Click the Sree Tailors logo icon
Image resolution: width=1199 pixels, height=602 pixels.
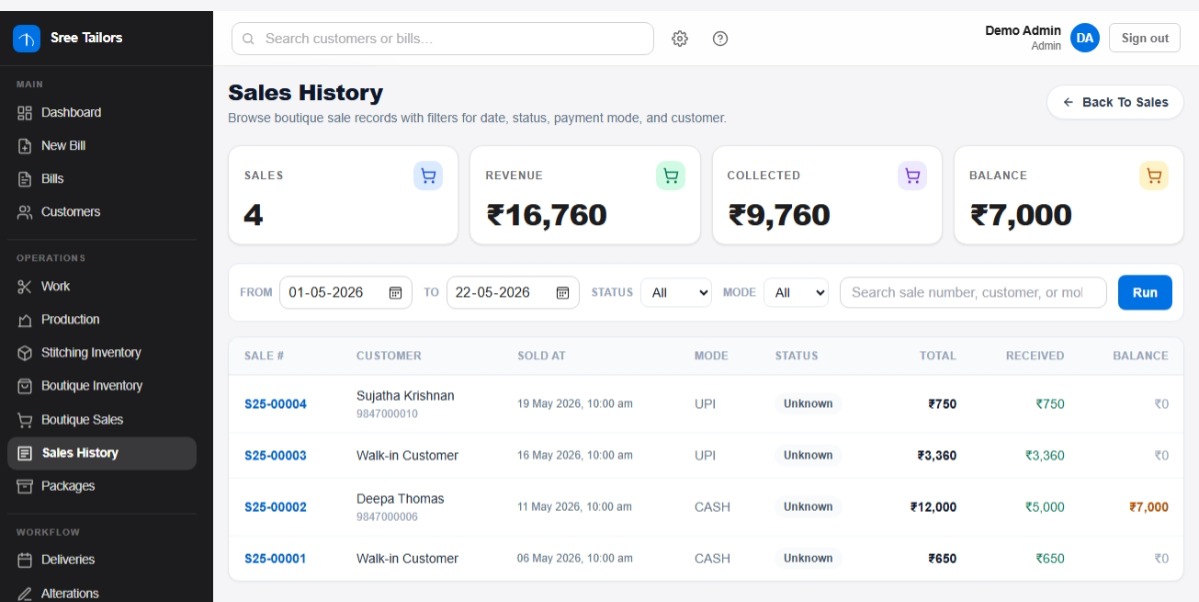click(27, 38)
